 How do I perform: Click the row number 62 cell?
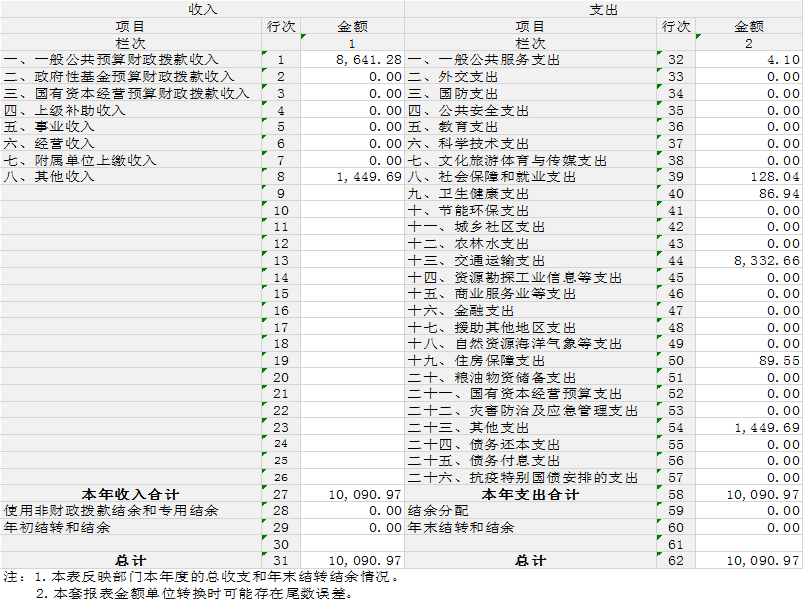point(676,561)
